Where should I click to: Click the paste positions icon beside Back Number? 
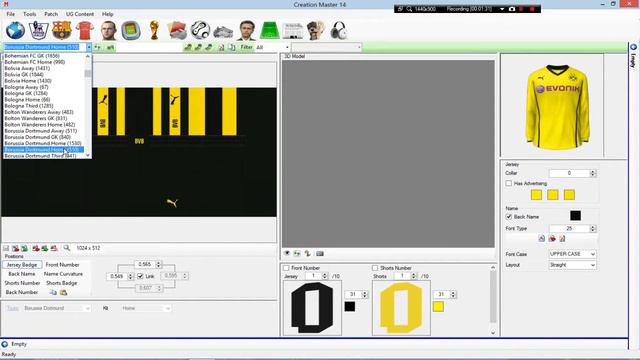click(x=63, y=292)
